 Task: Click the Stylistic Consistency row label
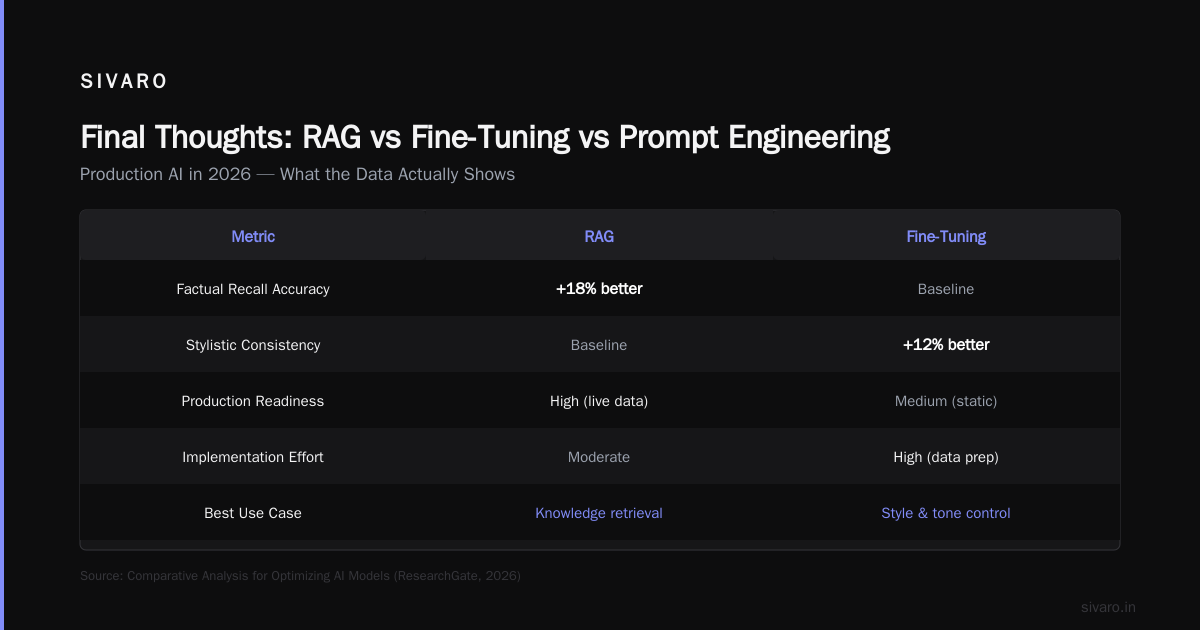pyautogui.click(x=253, y=345)
